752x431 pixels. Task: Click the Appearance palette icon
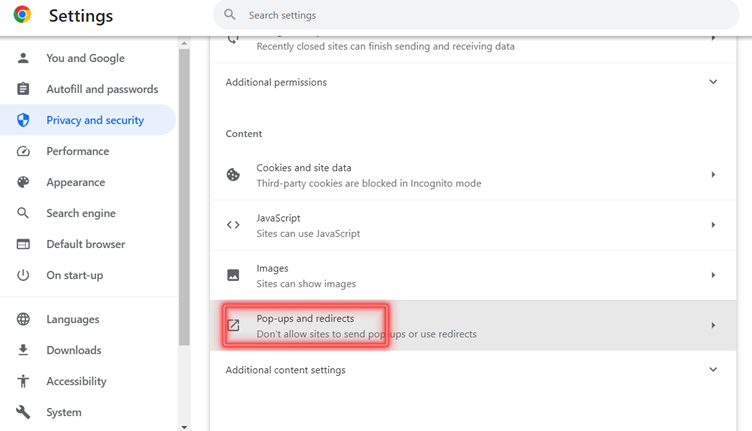tap(23, 182)
